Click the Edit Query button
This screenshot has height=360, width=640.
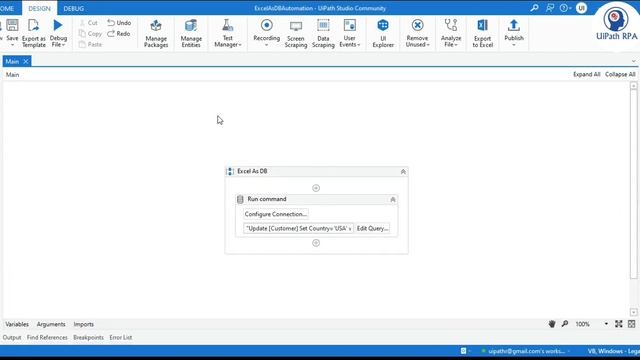[x=372, y=228]
